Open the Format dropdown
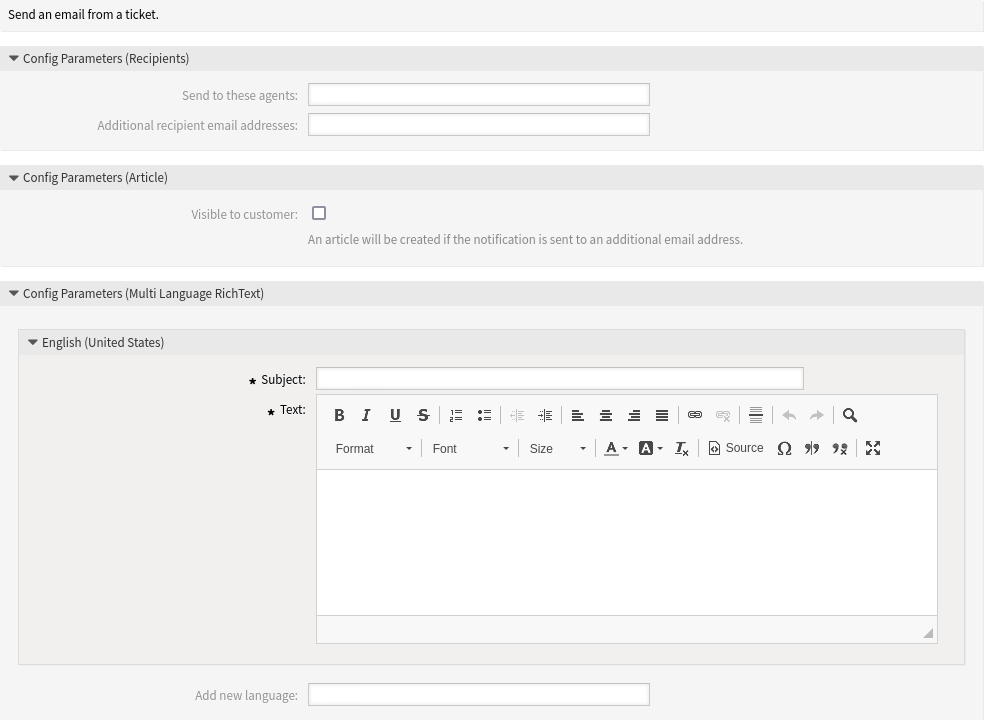Viewport: 985px width, 720px height. click(x=373, y=449)
